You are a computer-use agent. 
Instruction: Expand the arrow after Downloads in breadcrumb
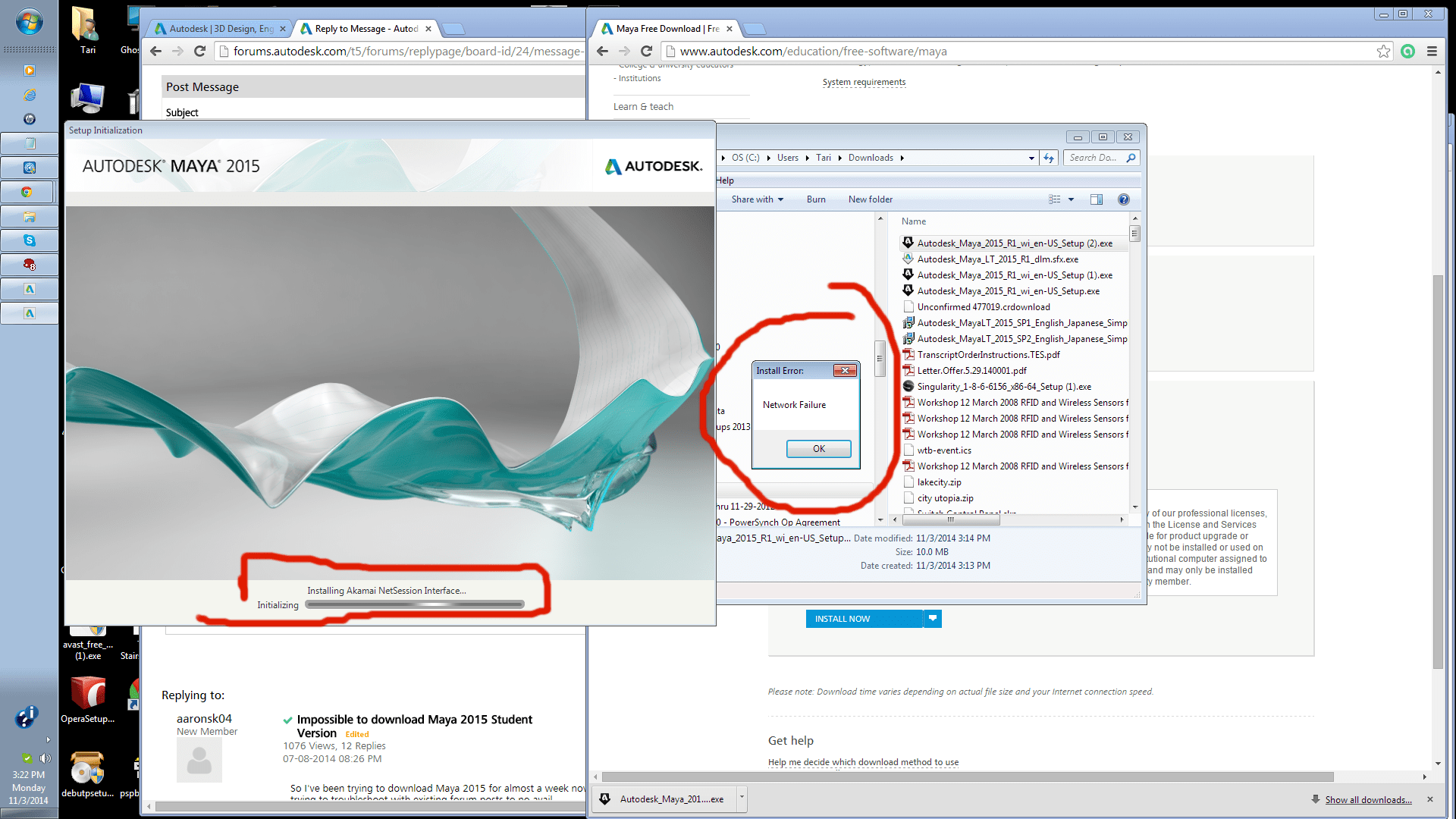click(x=902, y=158)
